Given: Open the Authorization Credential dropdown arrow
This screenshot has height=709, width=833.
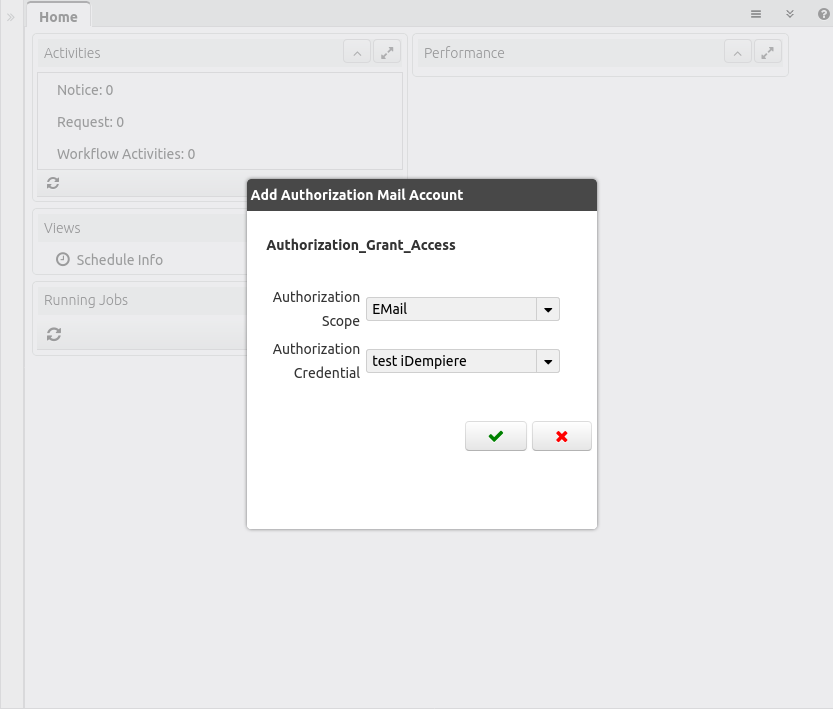Looking at the screenshot, I should click(548, 362).
